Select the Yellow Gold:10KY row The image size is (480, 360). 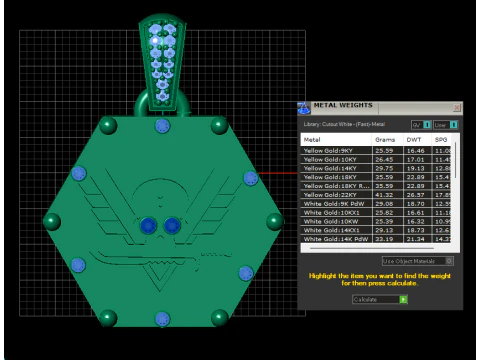click(376, 159)
